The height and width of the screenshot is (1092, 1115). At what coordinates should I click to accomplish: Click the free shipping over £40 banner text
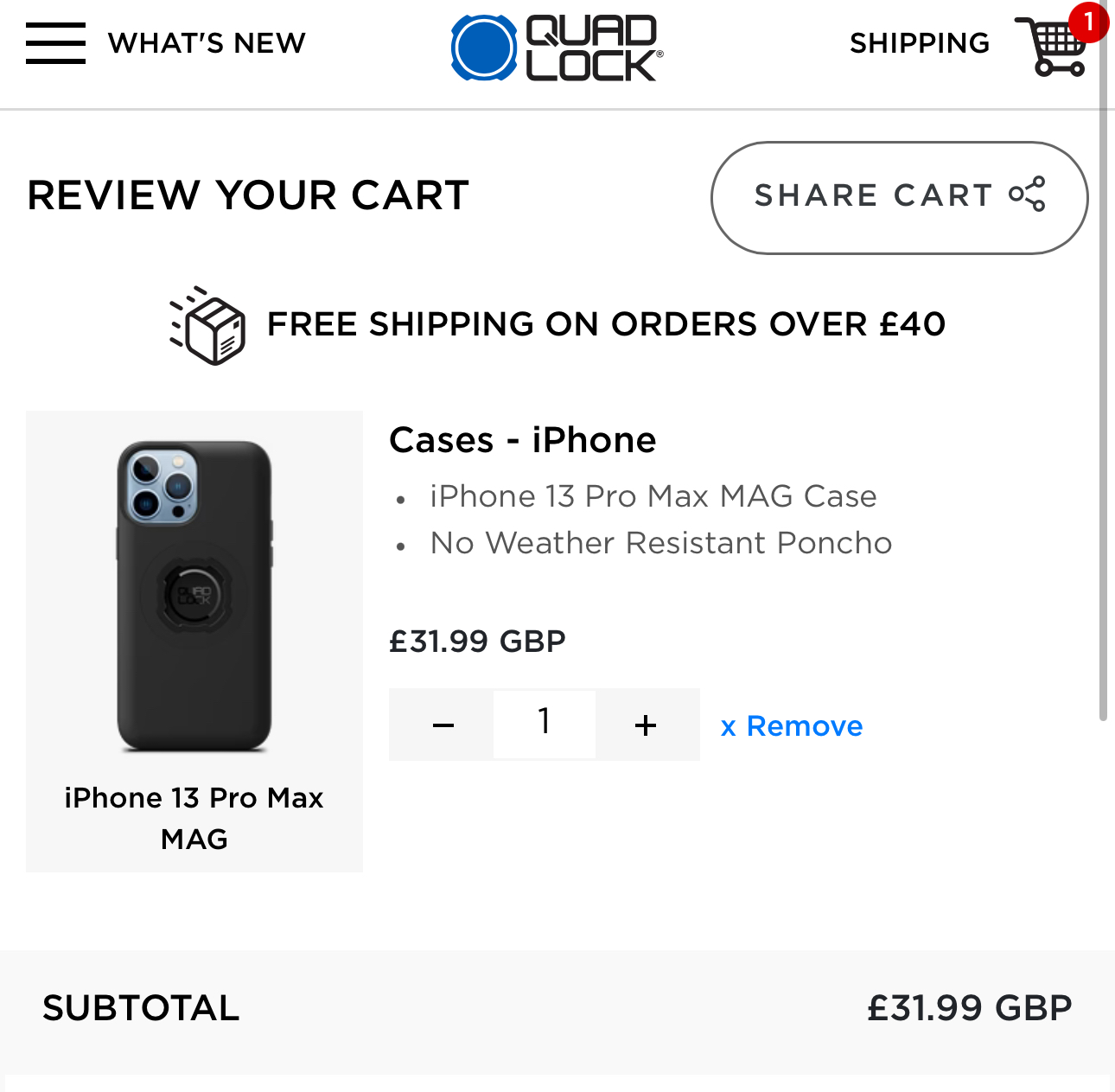point(606,324)
